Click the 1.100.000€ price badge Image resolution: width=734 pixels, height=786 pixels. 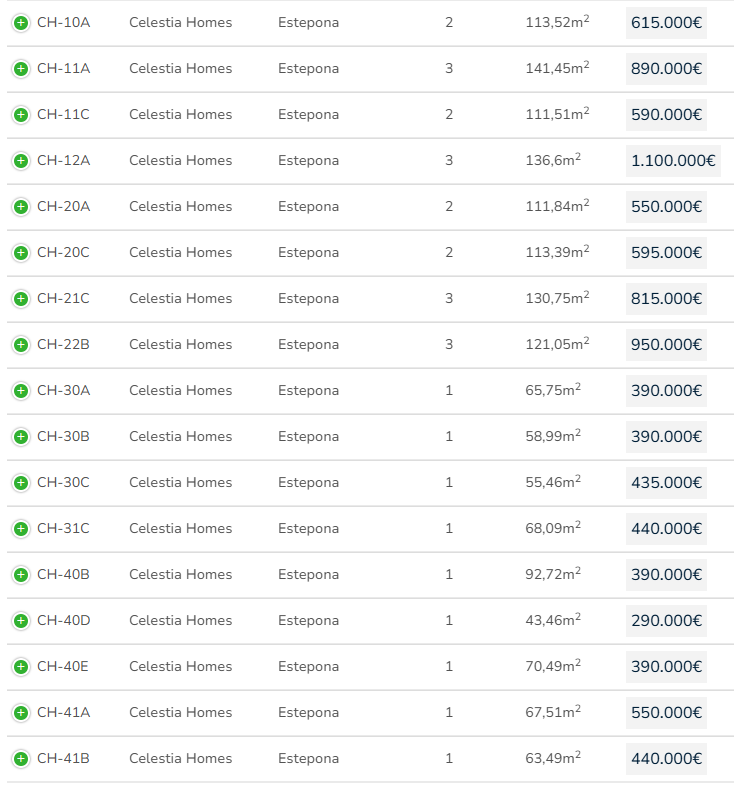(x=673, y=161)
